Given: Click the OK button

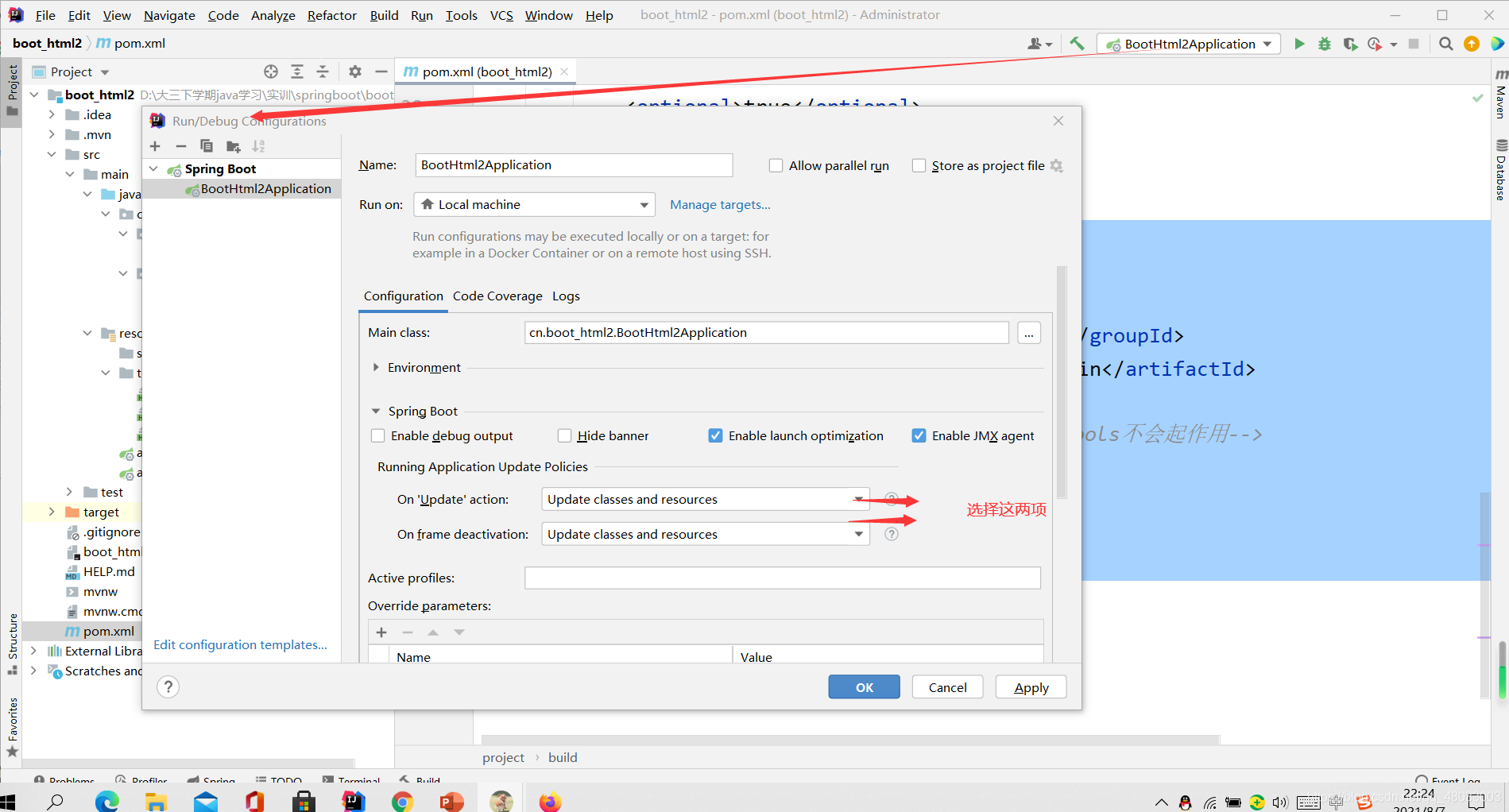Looking at the screenshot, I should 864,687.
